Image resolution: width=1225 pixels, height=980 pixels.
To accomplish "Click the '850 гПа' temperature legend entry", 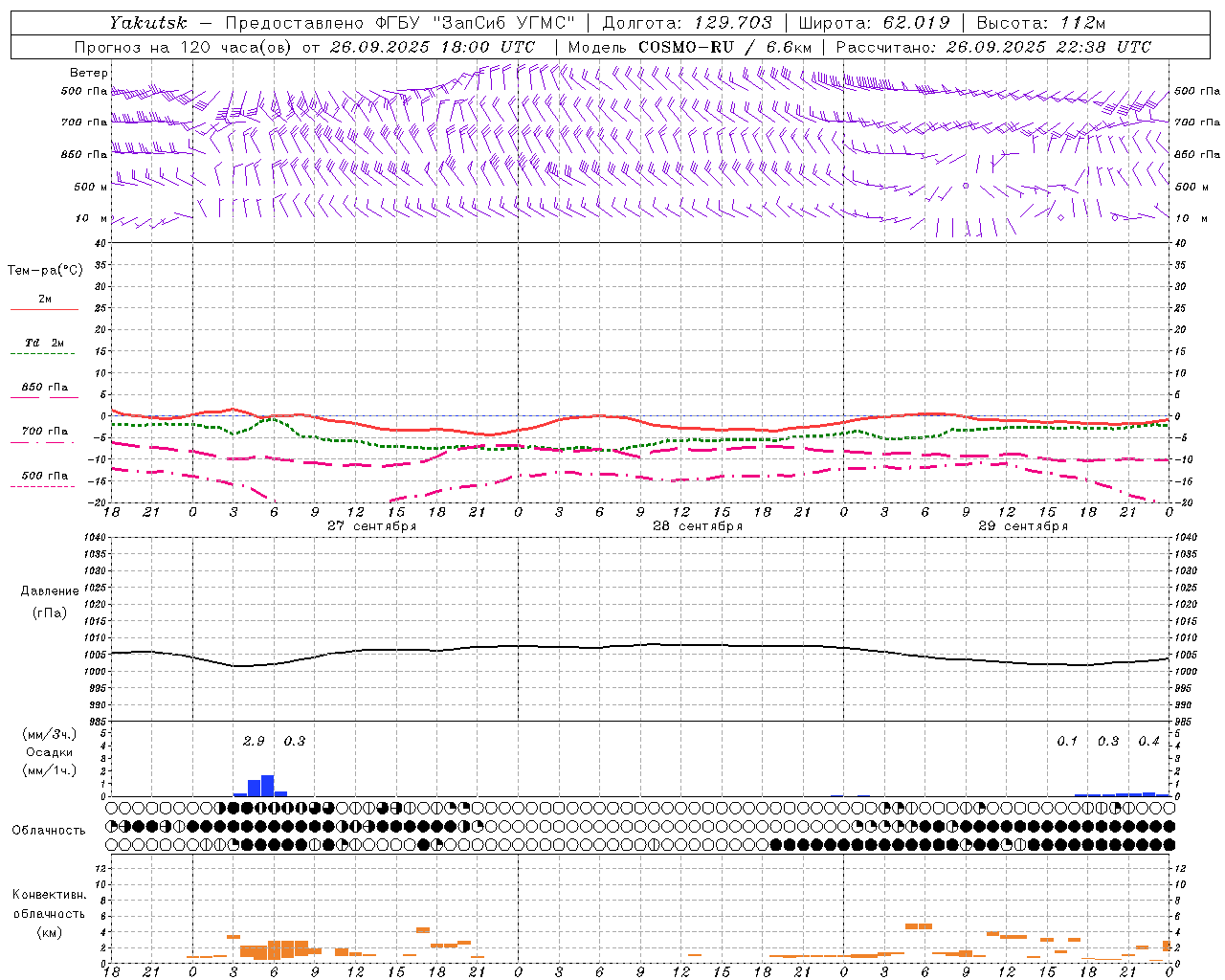I will point(44,388).
